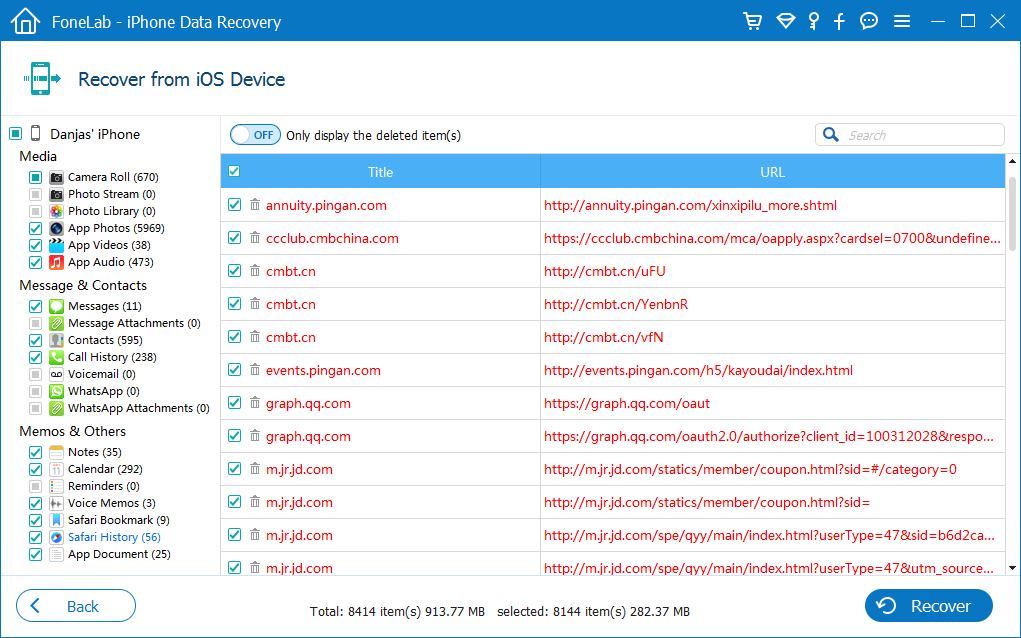This screenshot has width=1021, height=638.
Task: Click the App Audio music icon
Action: tap(57, 262)
